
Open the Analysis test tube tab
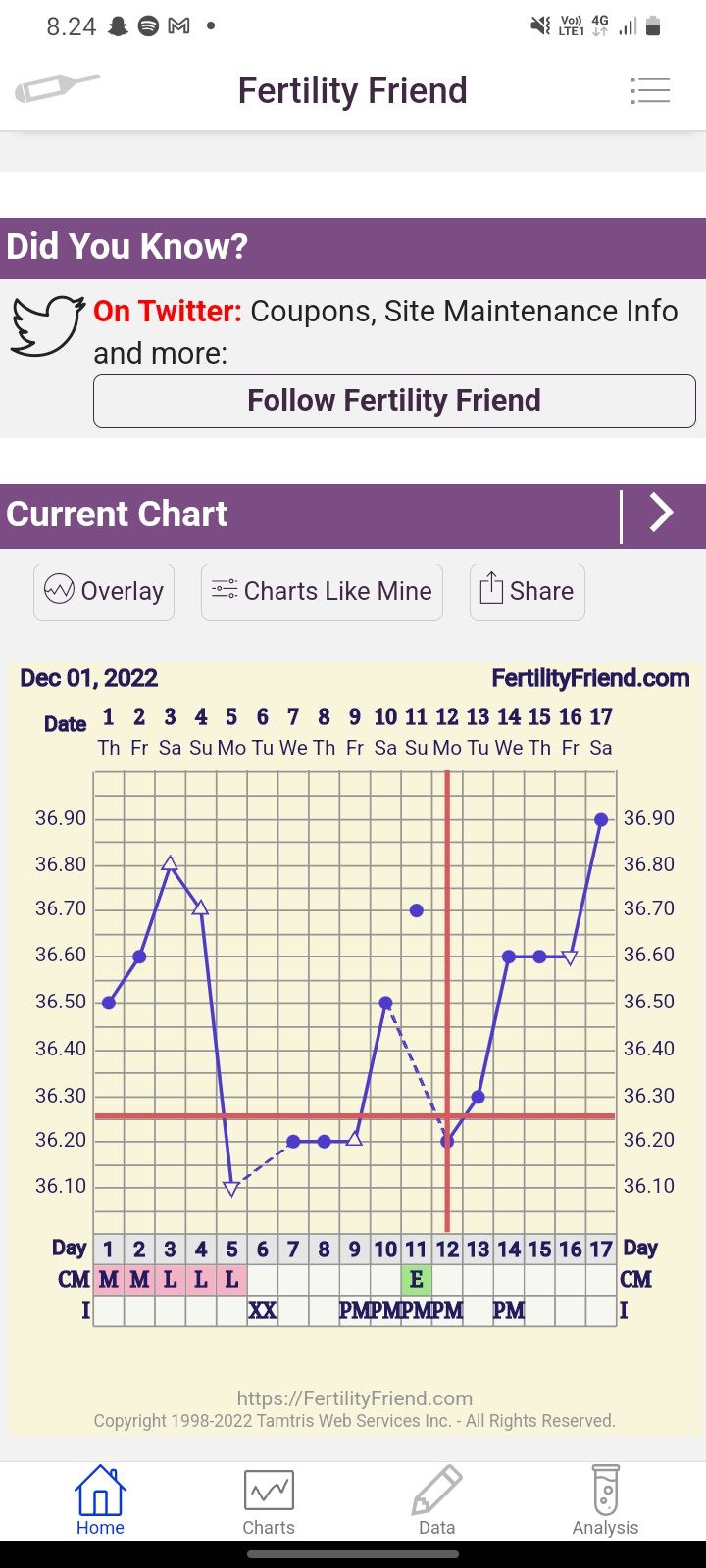605,1501
